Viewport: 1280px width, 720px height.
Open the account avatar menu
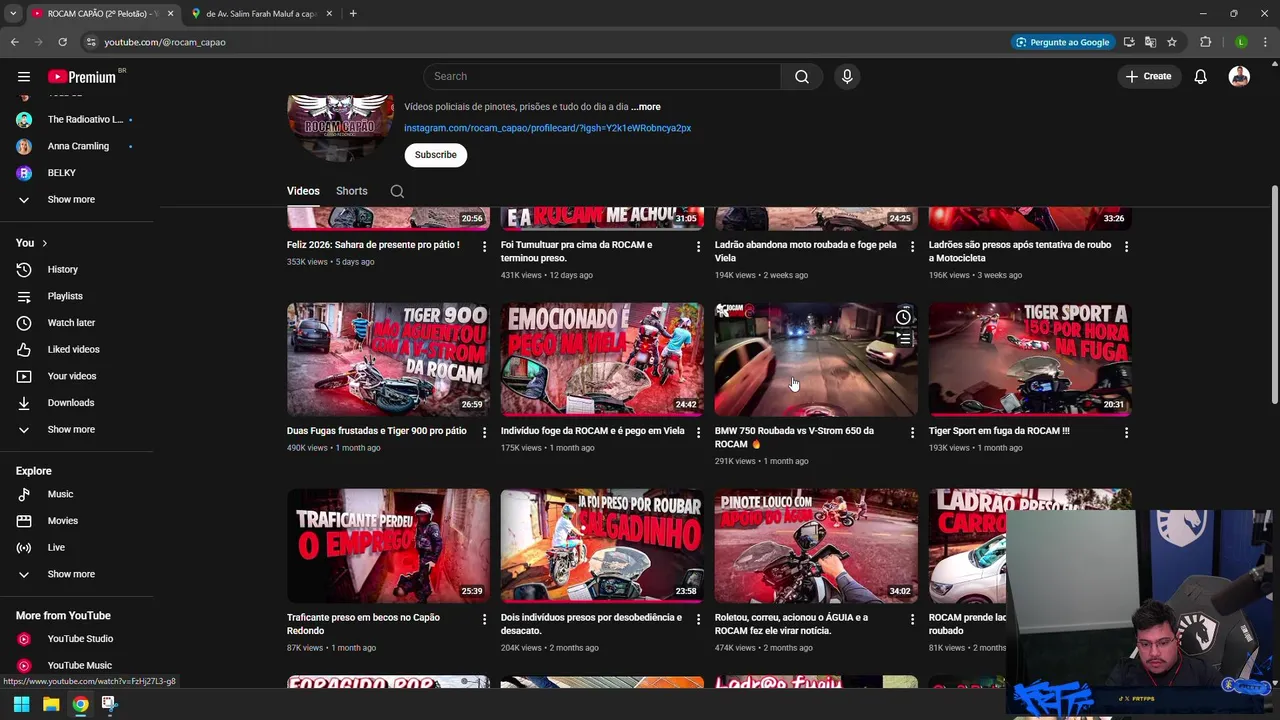[1239, 76]
